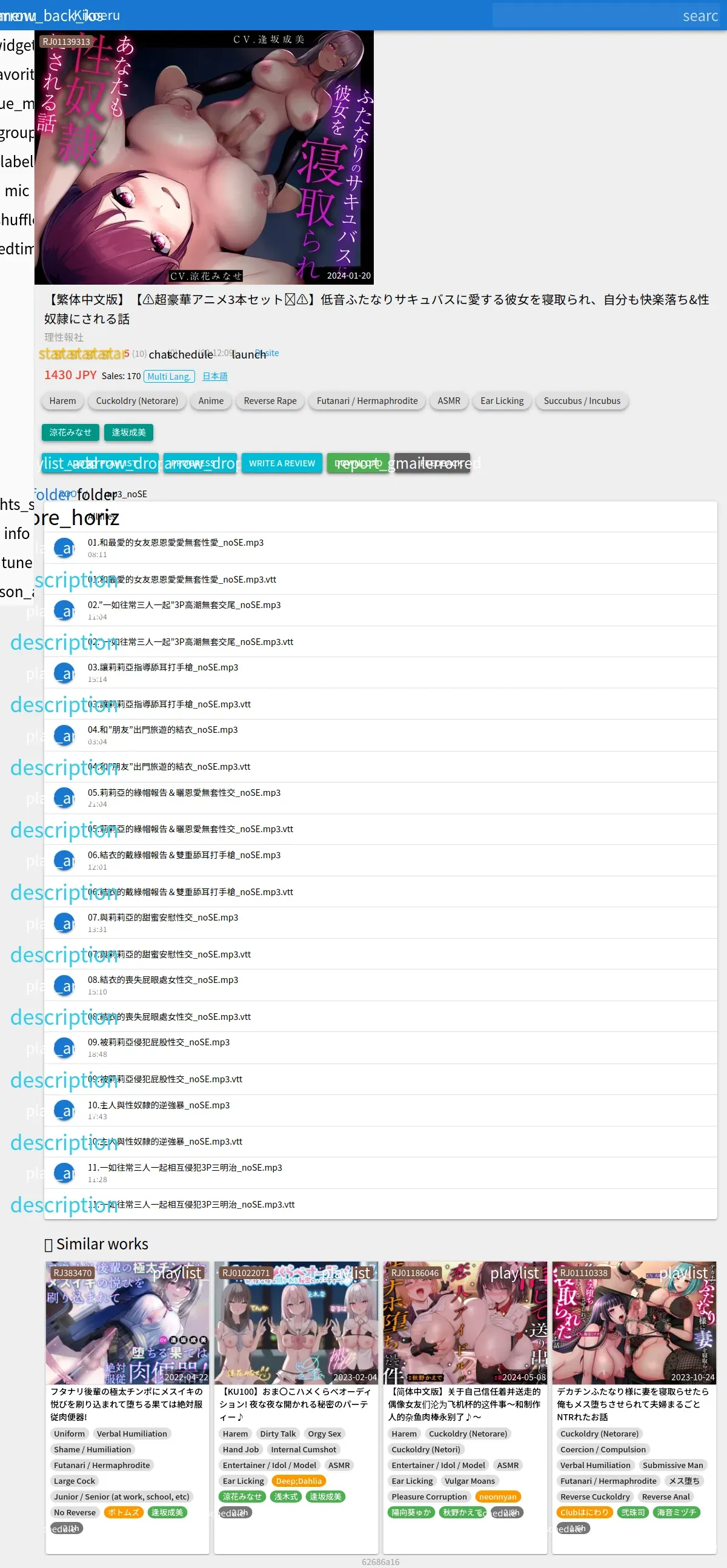
Task: Click the Multi Lang. chip
Action: click(169, 376)
